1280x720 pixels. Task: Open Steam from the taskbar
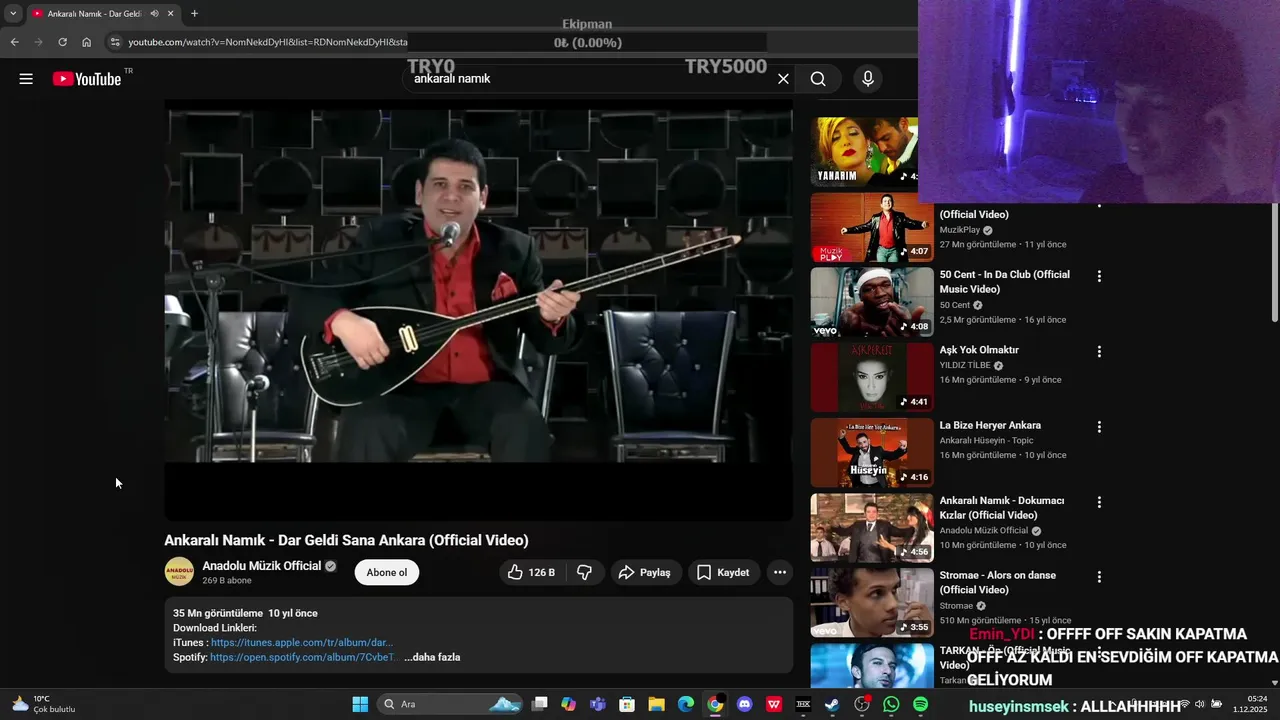(832, 704)
